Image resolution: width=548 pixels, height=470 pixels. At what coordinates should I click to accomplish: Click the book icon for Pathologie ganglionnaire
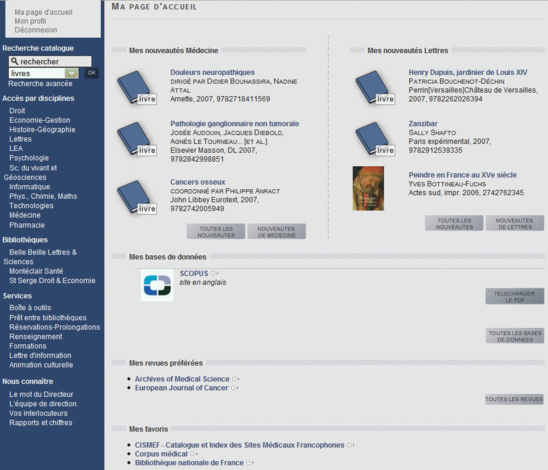[x=136, y=139]
